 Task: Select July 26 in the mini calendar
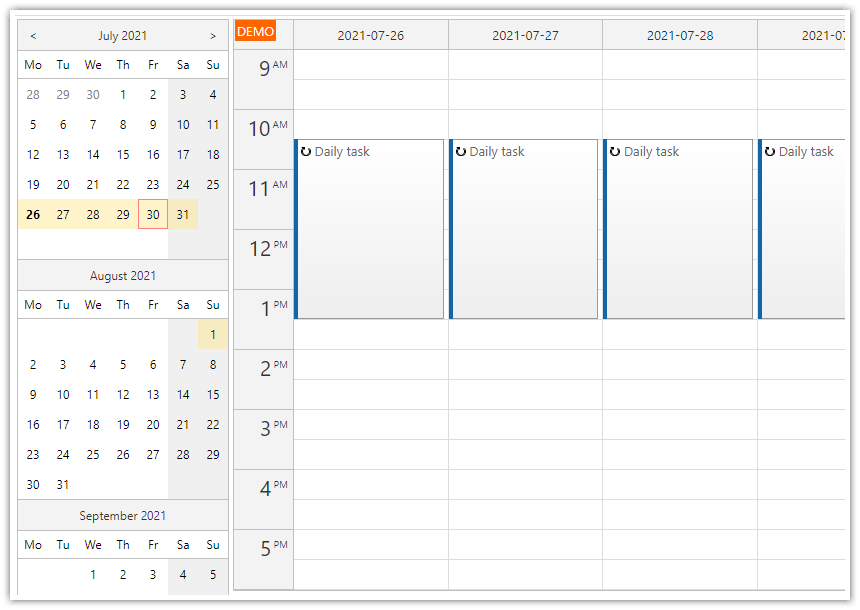coord(33,214)
